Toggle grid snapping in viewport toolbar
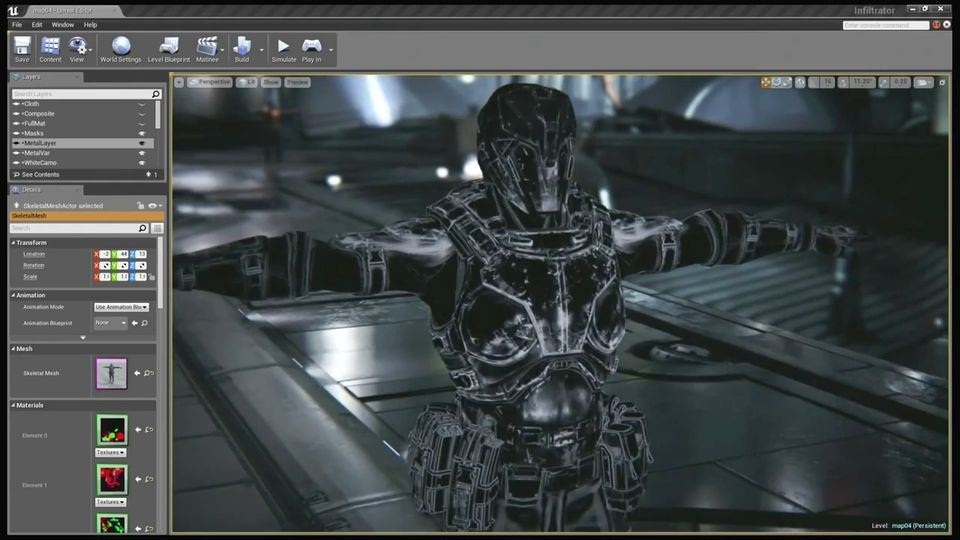The image size is (960, 540). coord(813,82)
